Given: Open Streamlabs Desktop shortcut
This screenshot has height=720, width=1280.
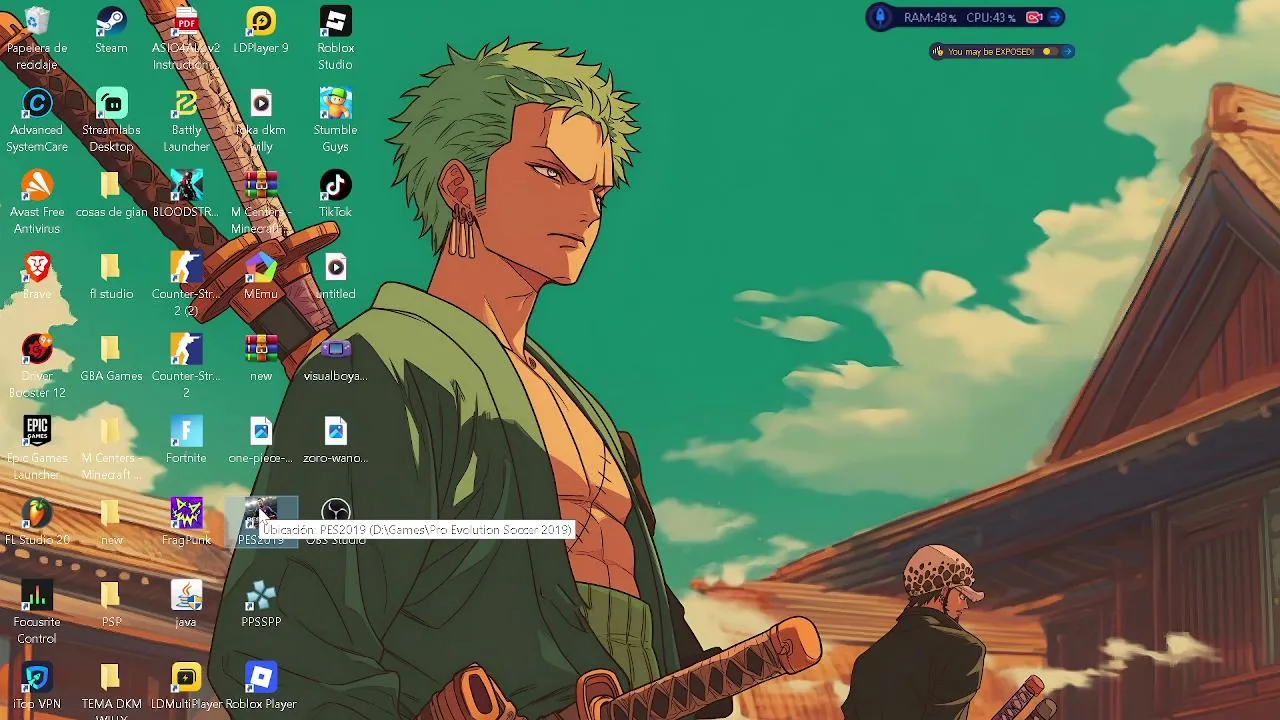Looking at the screenshot, I should click(x=111, y=120).
